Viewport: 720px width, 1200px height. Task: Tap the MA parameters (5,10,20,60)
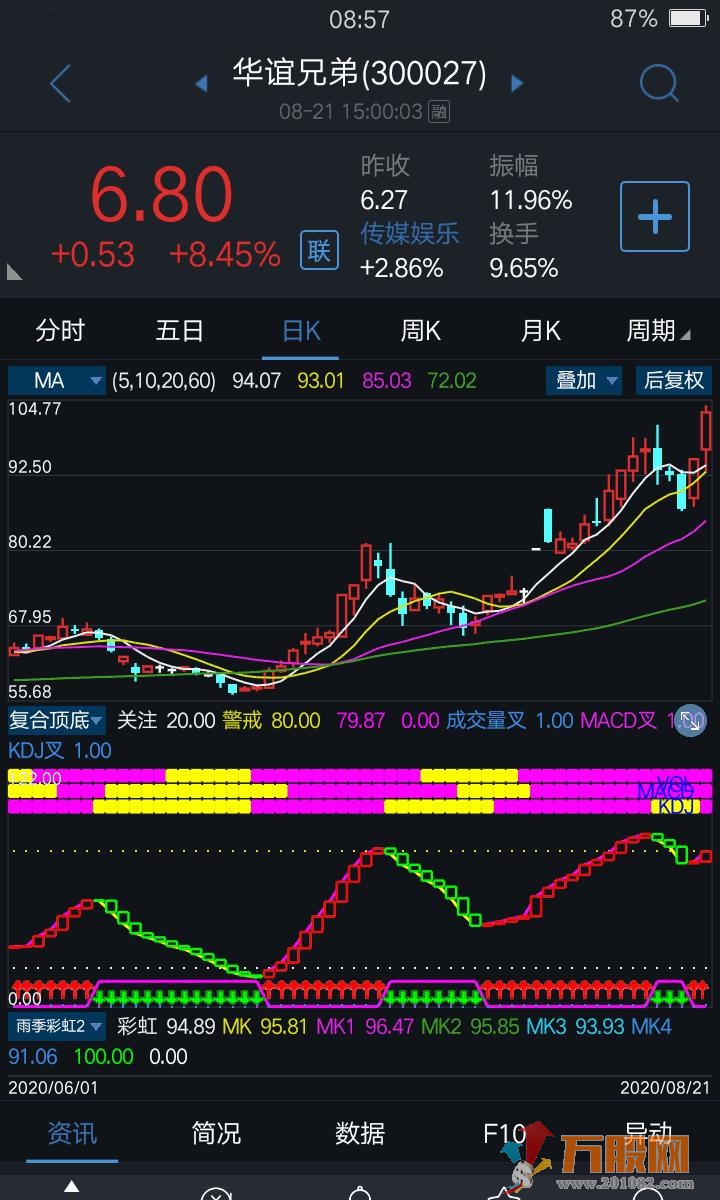[164, 381]
